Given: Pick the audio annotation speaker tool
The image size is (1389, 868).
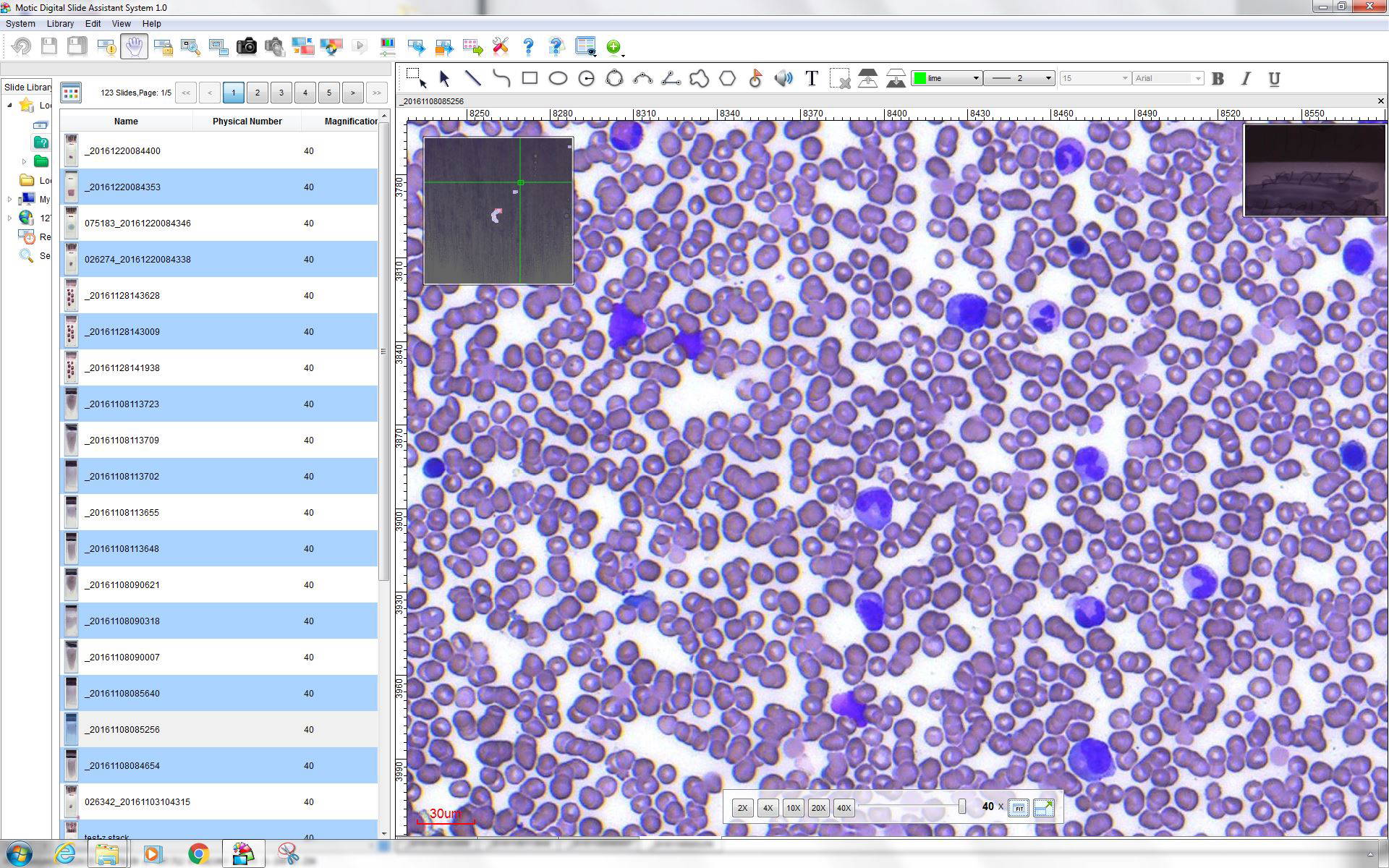Looking at the screenshot, I should (x=784, y=77).
